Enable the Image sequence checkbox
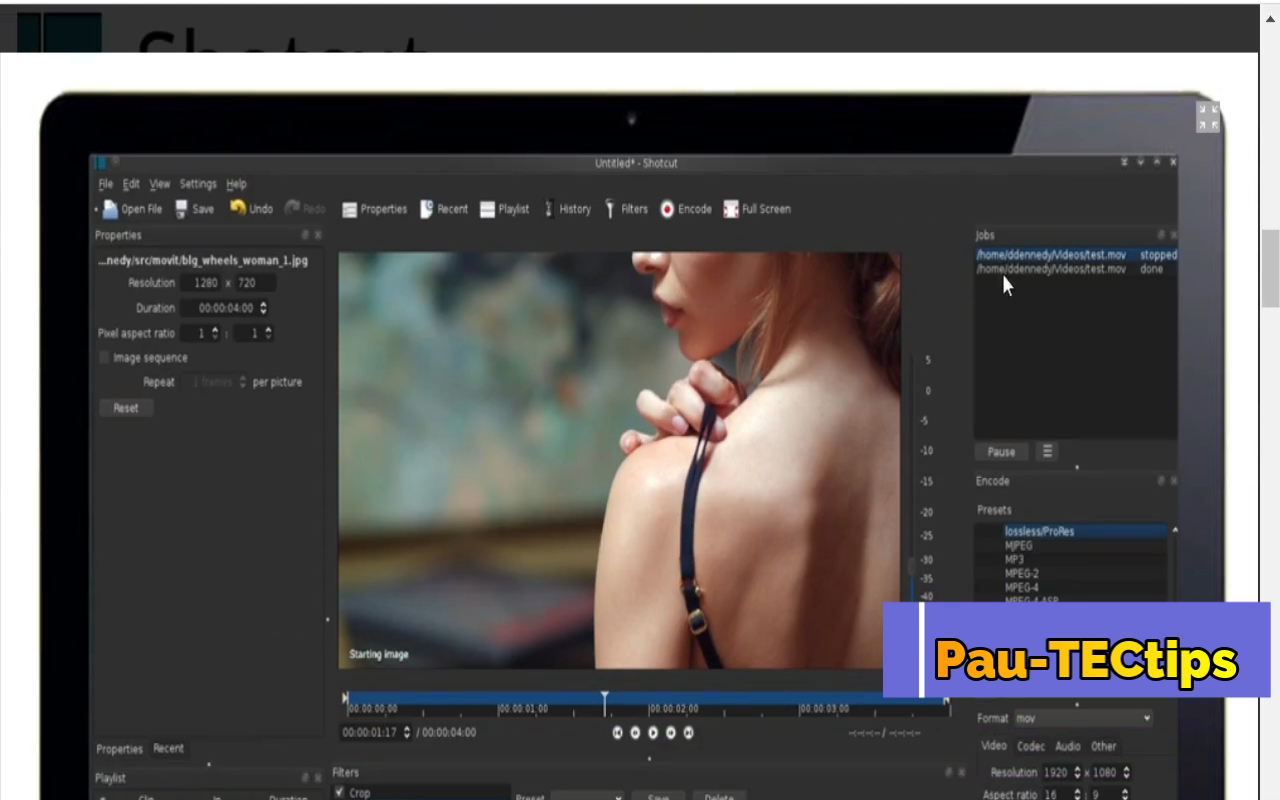Viewport: 1280px width, 800px height. tap(104, 358)
